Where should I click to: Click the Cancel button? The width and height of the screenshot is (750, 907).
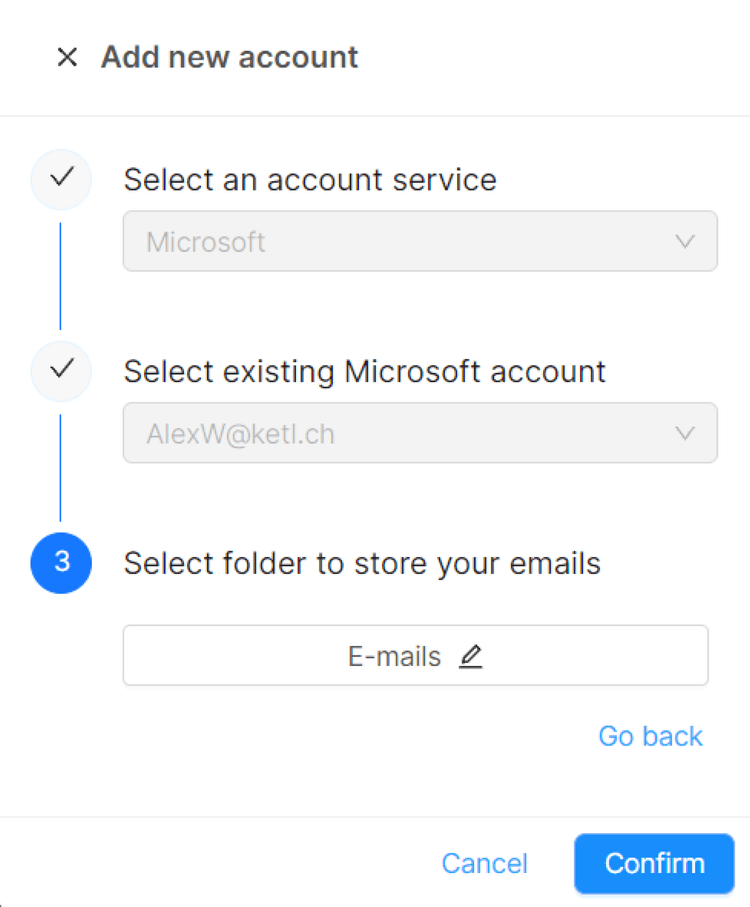pyautogui.click(x=485, y=863)
